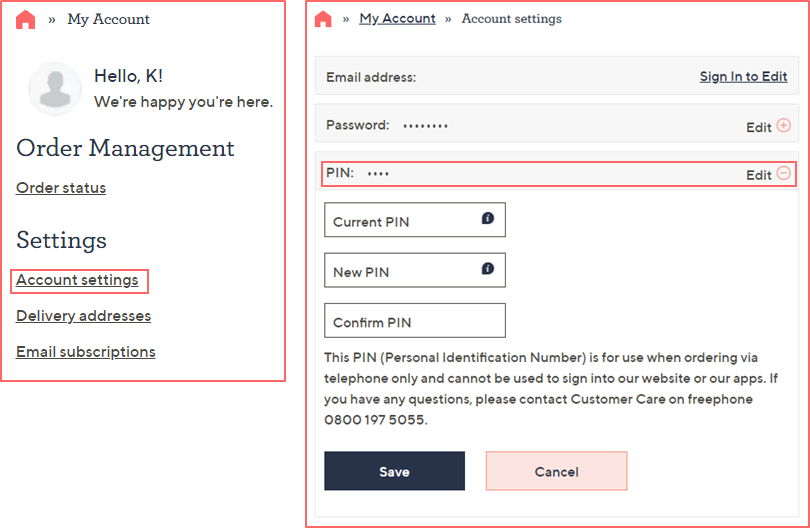Viewport: 810px width, 528px height.
Task: Click into the Current PIN input field
Action: coord(415,220)
